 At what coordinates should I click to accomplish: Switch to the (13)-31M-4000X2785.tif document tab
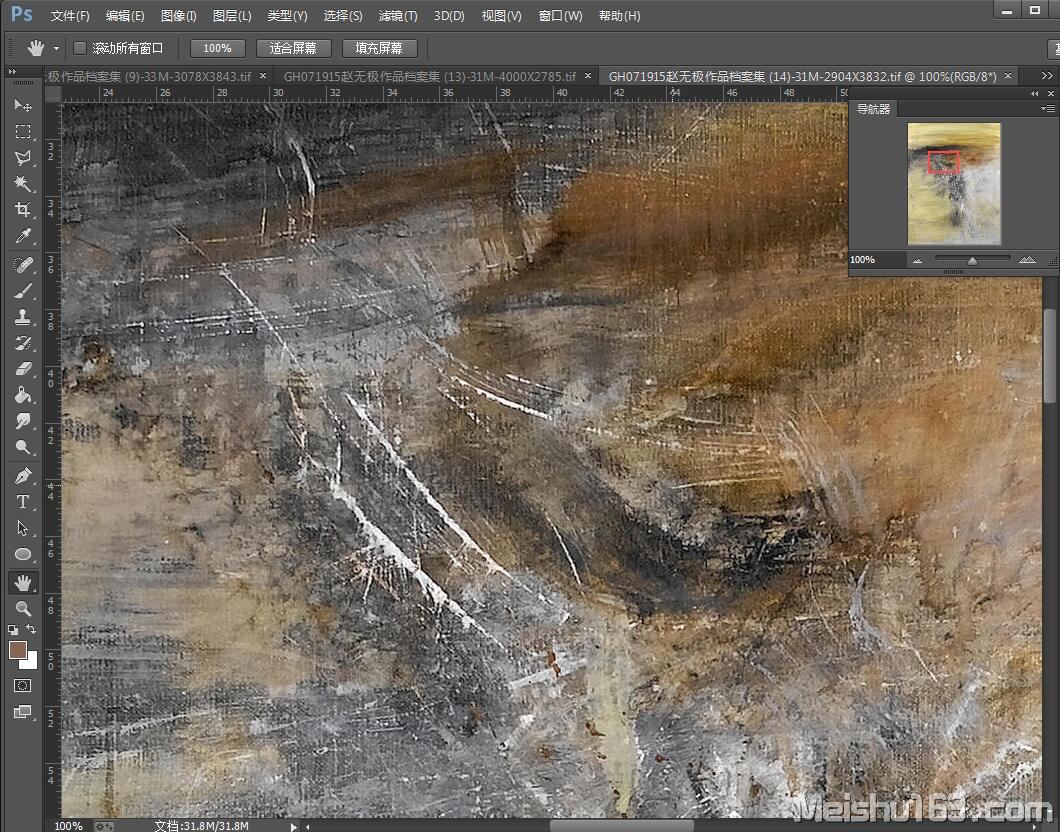[x=430, y=76]
